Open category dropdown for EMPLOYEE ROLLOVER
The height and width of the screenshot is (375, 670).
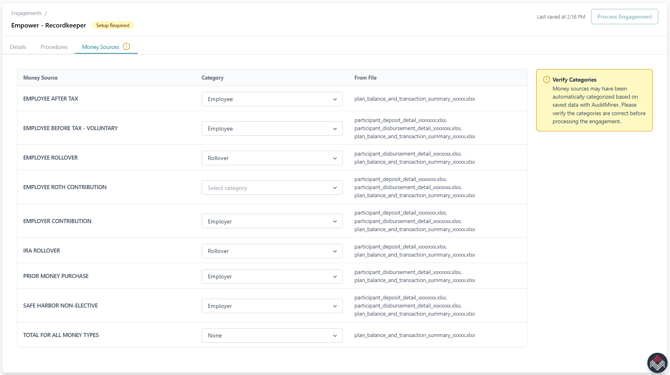[272, 158]
